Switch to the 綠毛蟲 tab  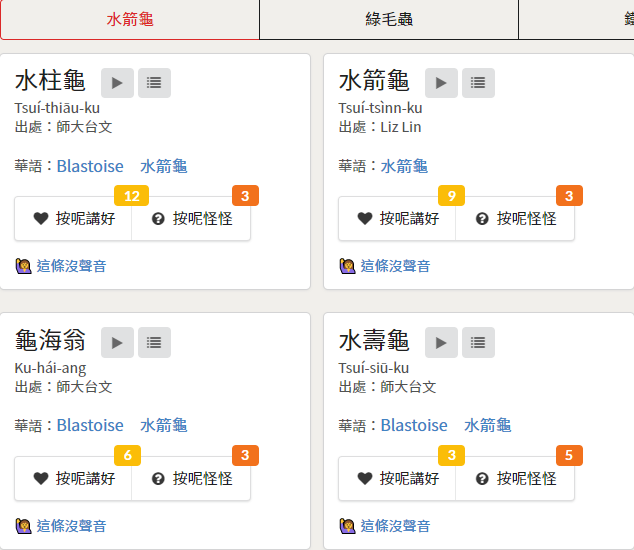click(x=389, y=19)
